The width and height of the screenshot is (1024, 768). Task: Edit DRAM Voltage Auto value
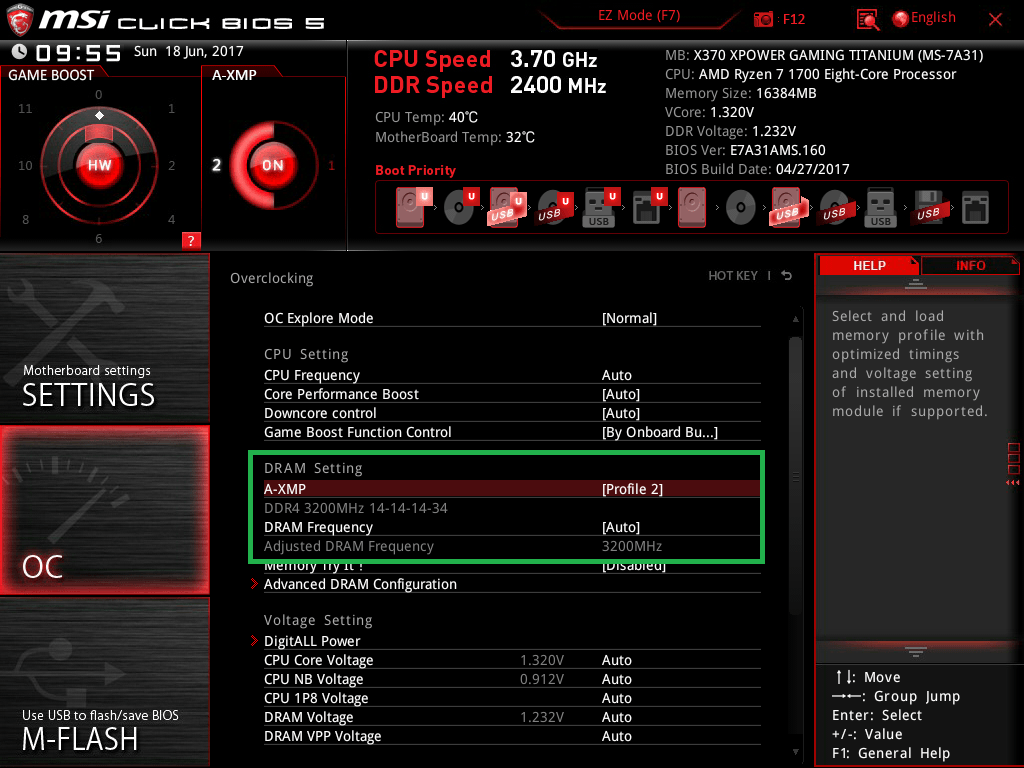tap(616, 717)
